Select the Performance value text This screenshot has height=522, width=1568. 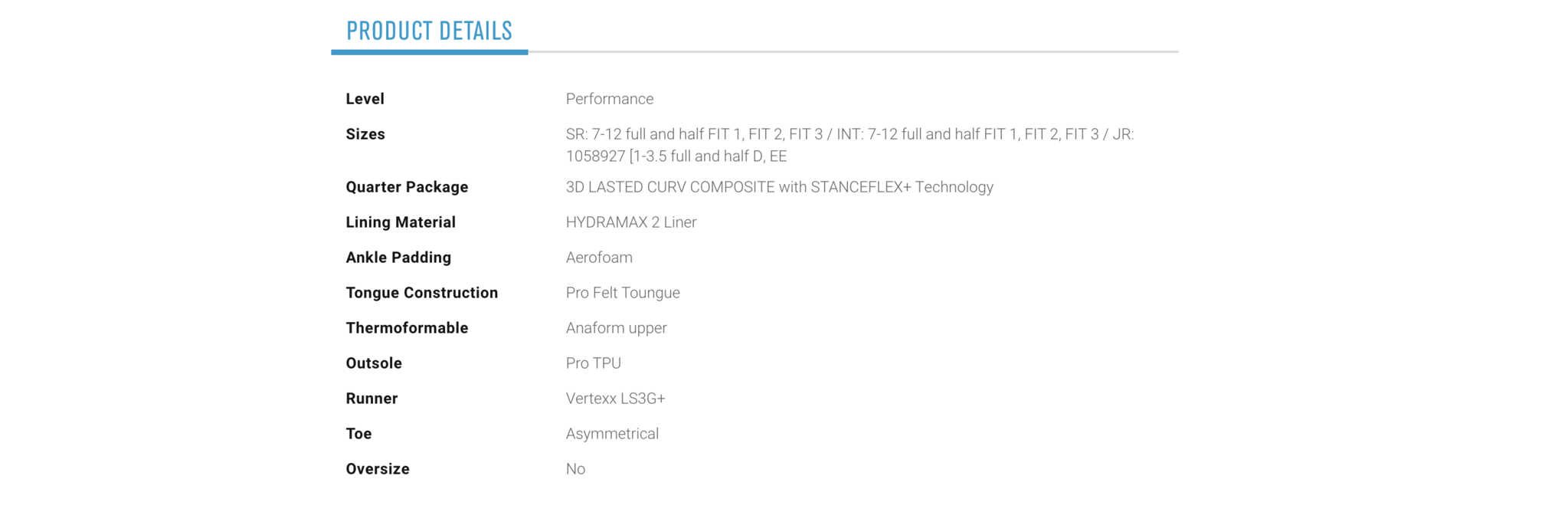[610, 99]
